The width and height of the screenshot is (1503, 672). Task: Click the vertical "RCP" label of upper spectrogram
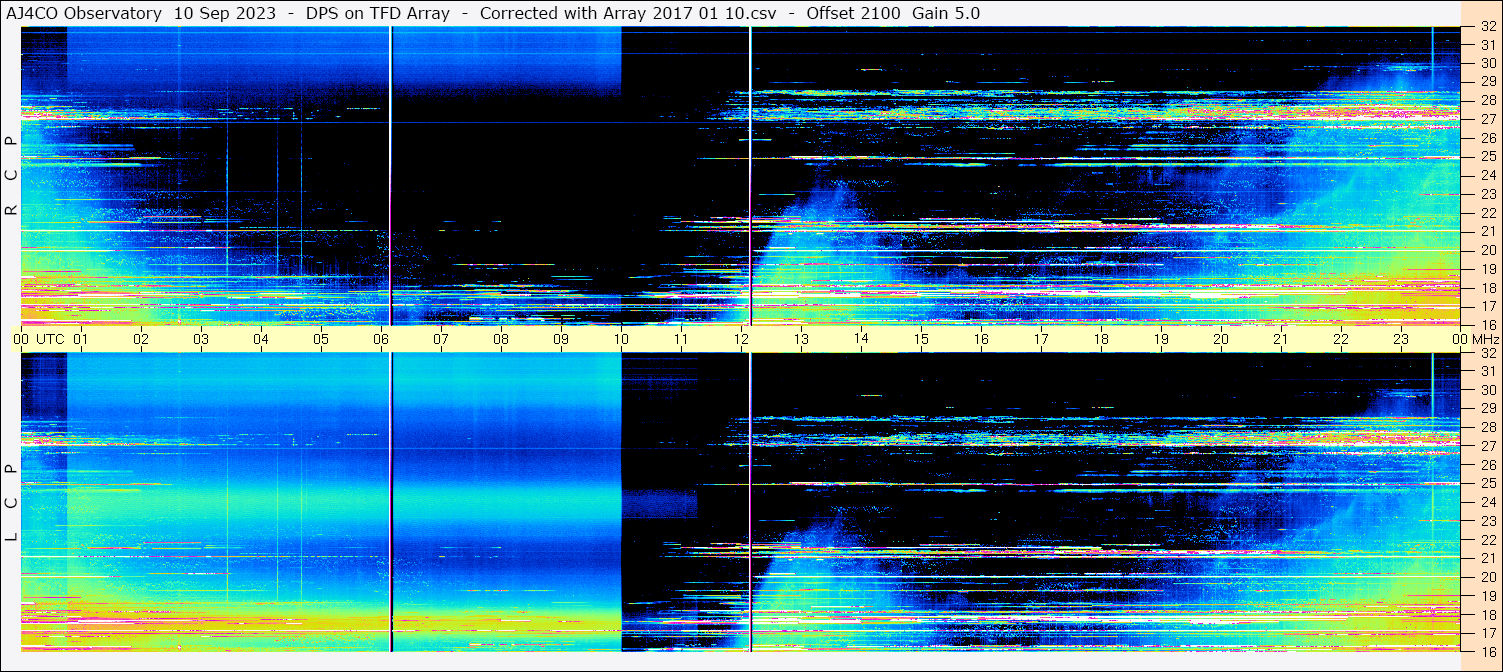[11, 176]
